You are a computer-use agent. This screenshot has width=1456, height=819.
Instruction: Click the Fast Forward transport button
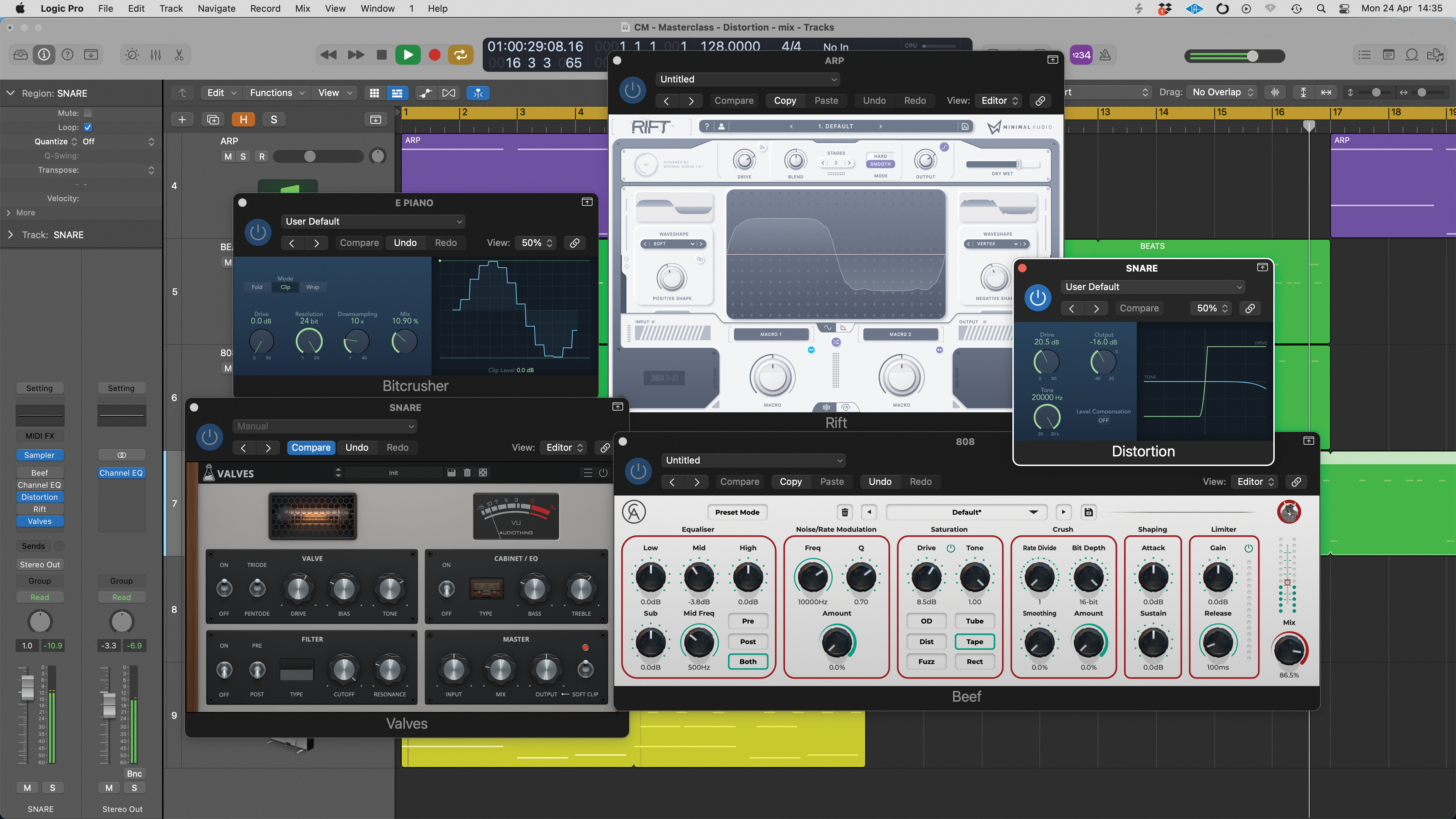point(355,55)
